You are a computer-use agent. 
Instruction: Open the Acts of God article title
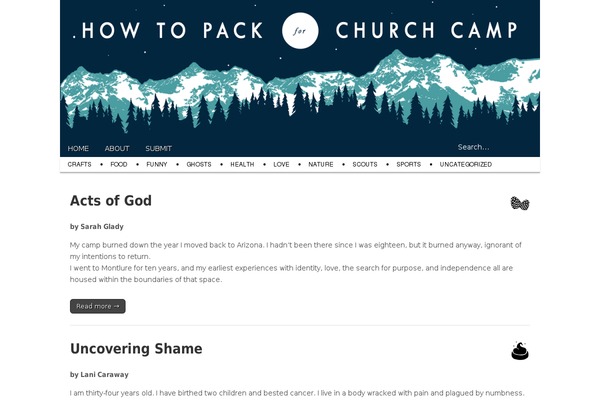[111, 201]
